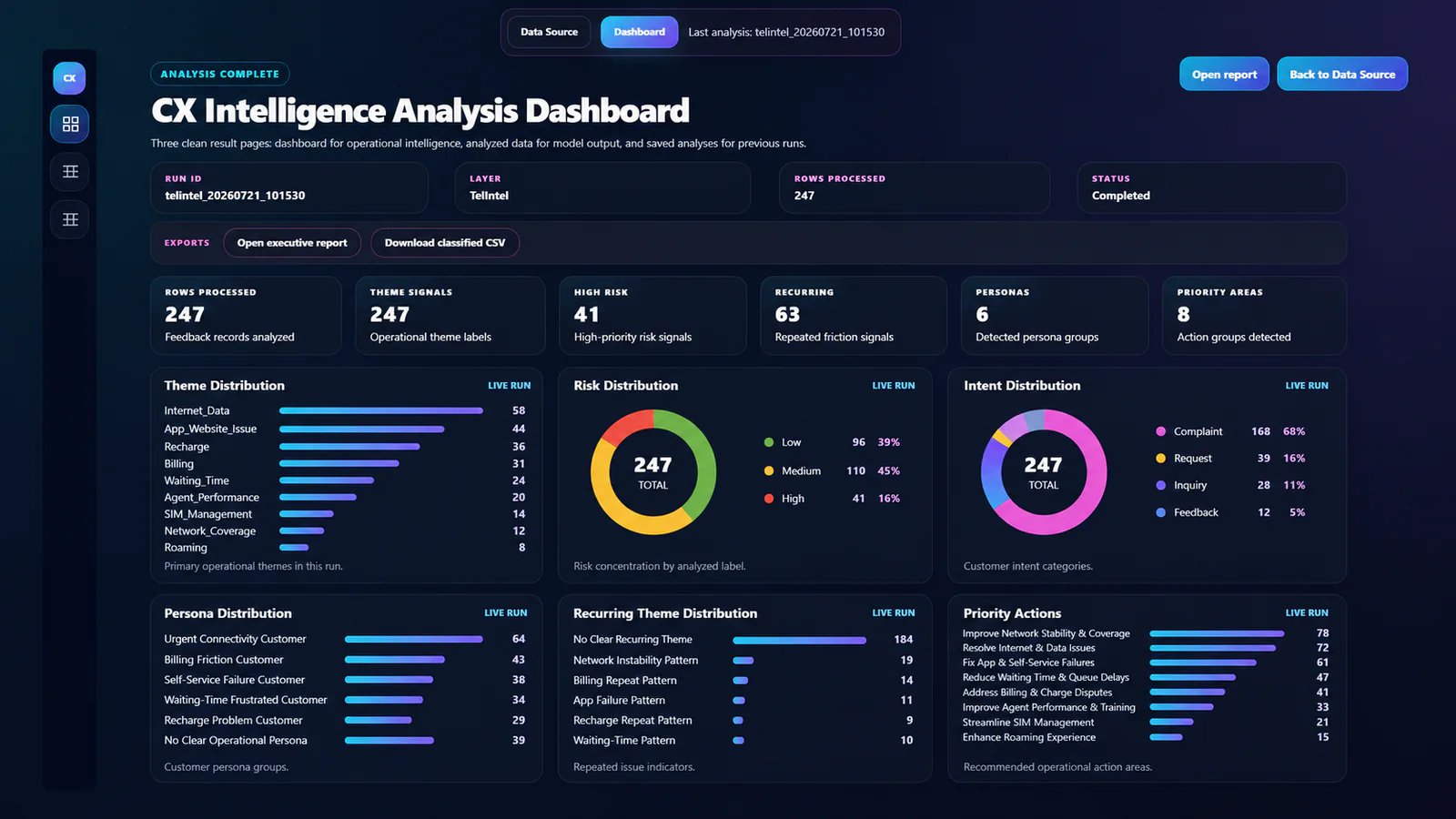This screenshot has width=1456, height=819.
Task: Click the Roaming theme row label
Action: pyautogui.click(x=186, y=548)
